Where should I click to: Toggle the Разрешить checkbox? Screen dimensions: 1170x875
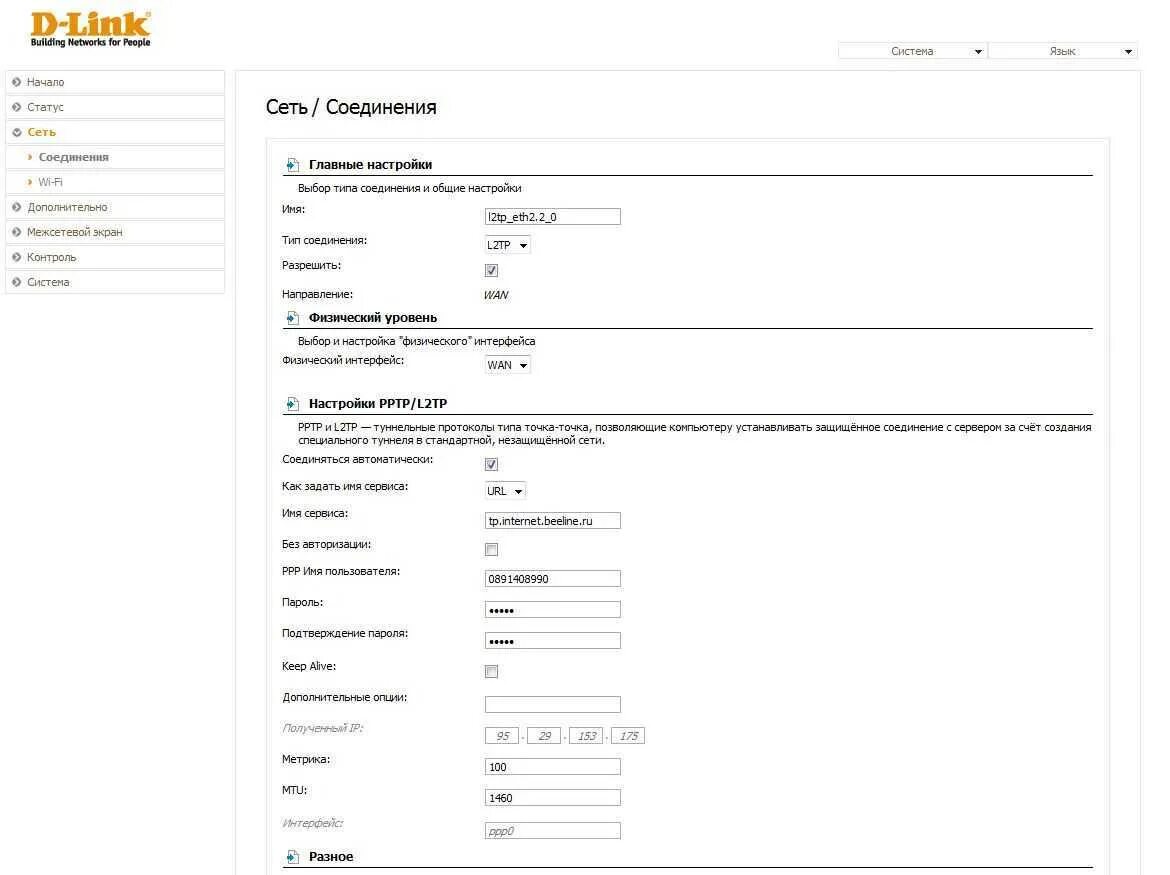[491, 270]
